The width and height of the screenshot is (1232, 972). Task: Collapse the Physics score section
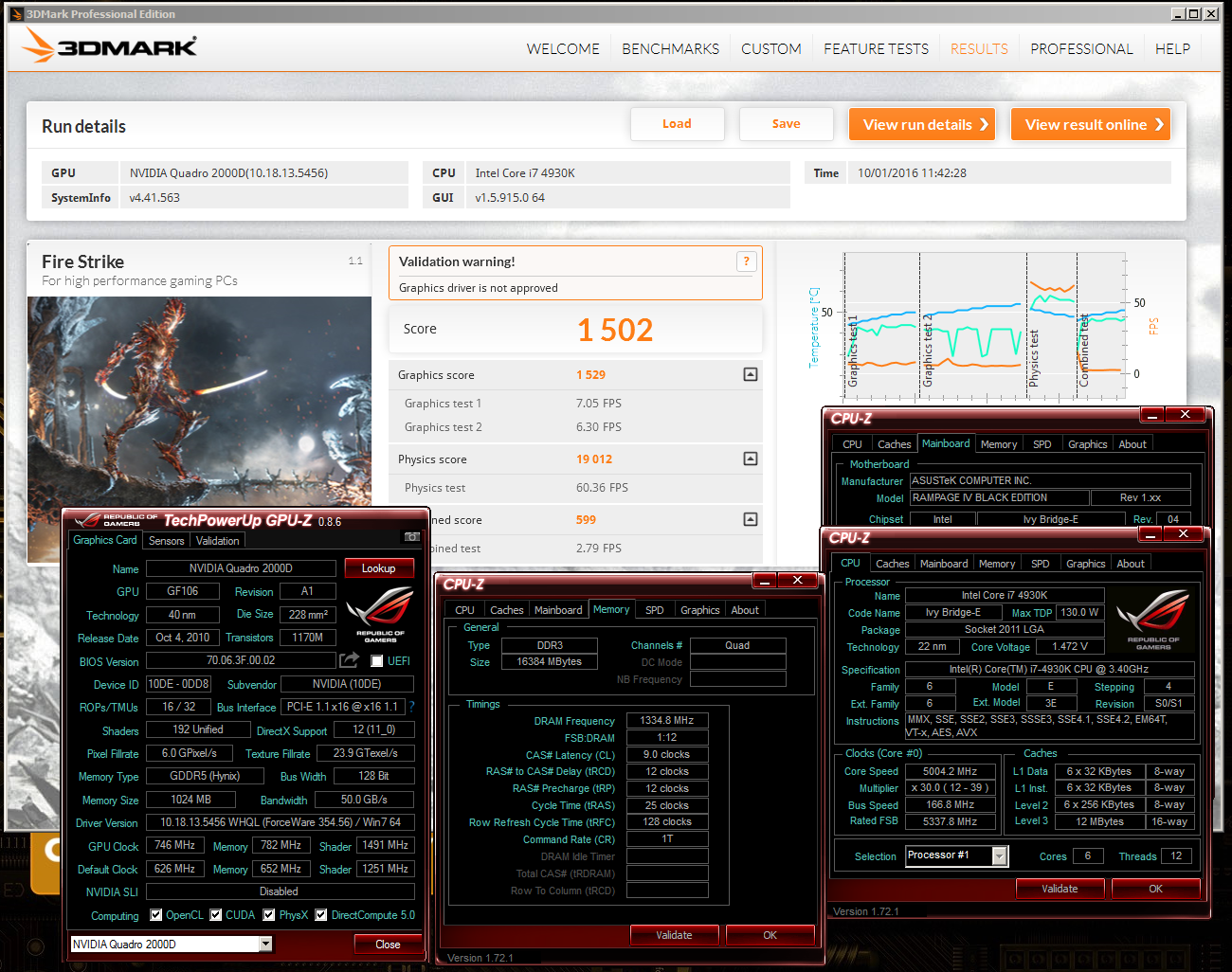click(751, 459)
